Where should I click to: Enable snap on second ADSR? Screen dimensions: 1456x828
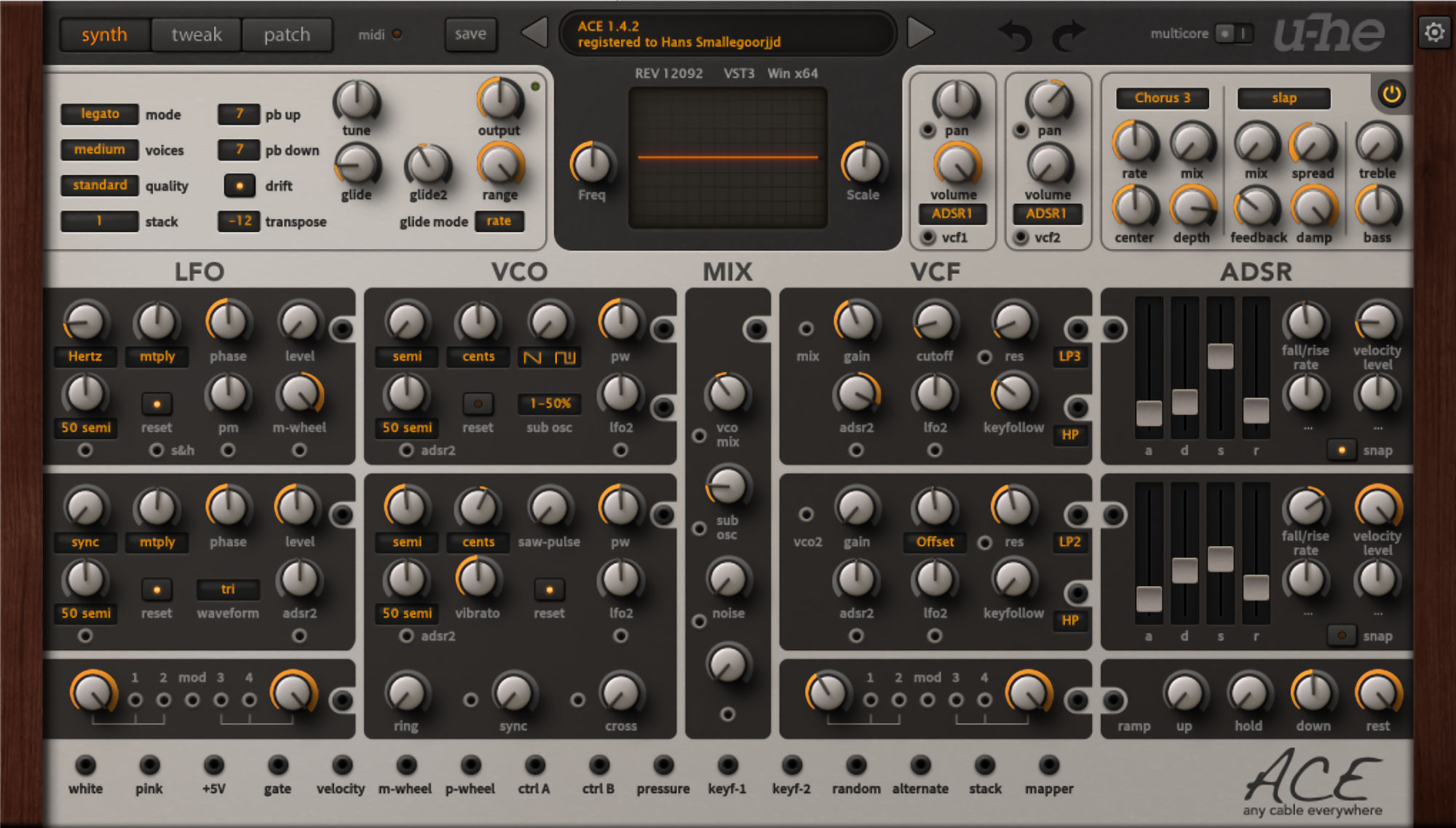point(1341,636)
